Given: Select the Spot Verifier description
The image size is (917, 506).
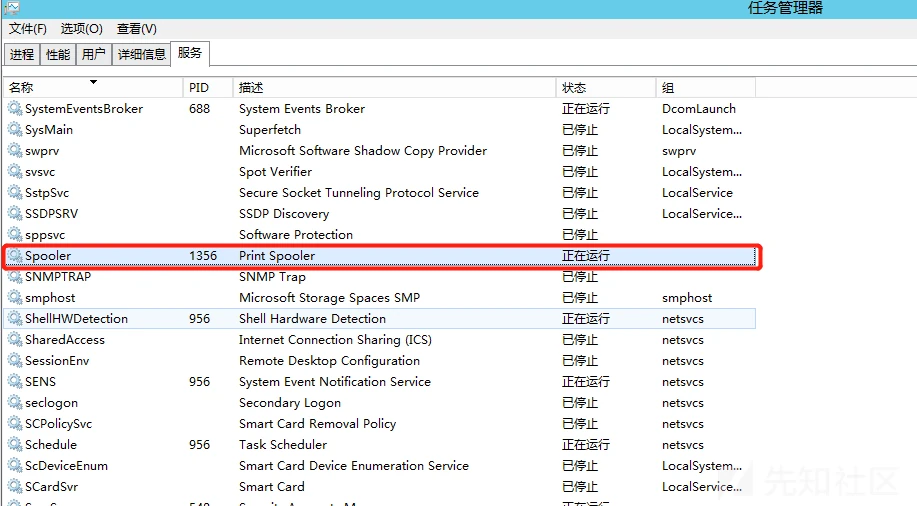Looking at the screenshot, I should tap(275, 171).
